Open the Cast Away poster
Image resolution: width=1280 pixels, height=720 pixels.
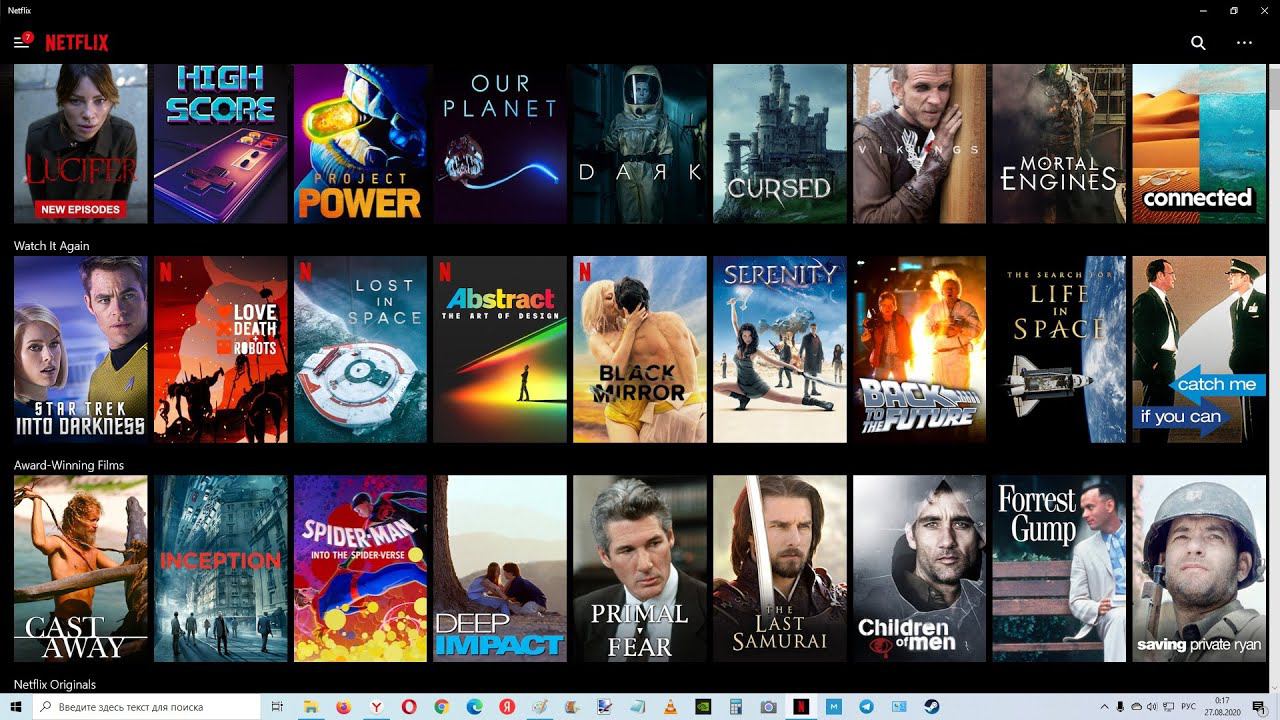(x=81, y=568)
